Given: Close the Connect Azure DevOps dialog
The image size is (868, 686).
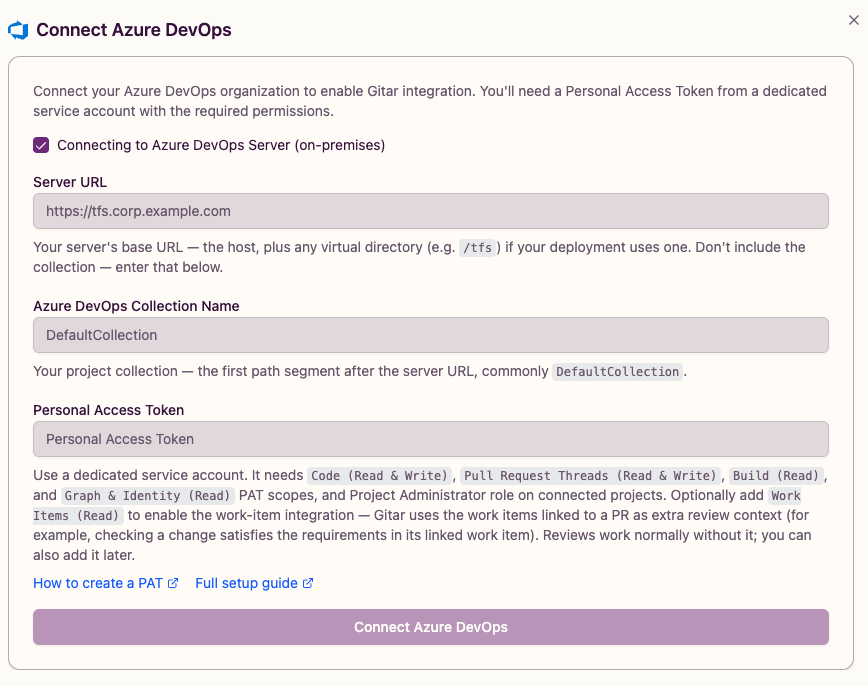Looking at the screenshot, I should pos(854,20).
